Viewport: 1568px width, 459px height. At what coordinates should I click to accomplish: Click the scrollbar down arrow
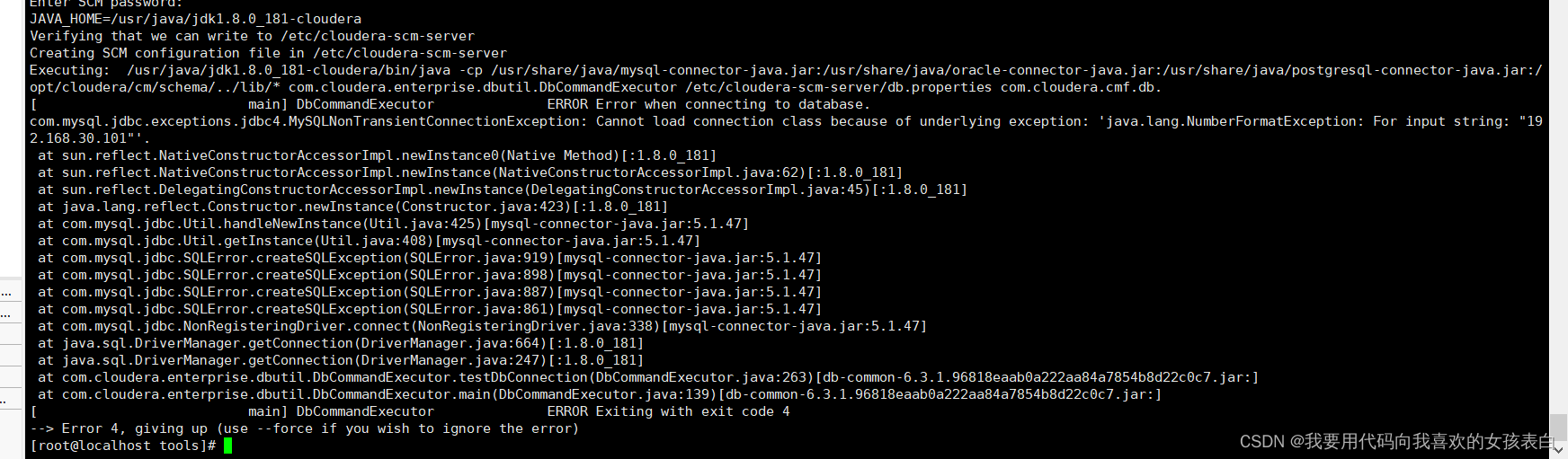pyautogui.click(x=1558, y=449)
